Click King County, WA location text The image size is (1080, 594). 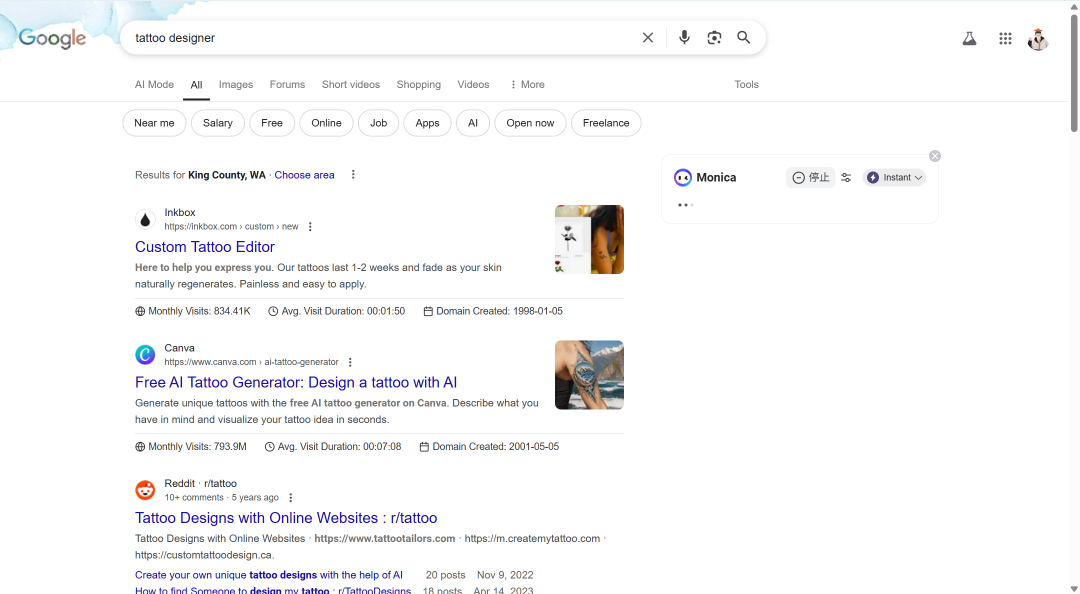click(x=227, y=175)
